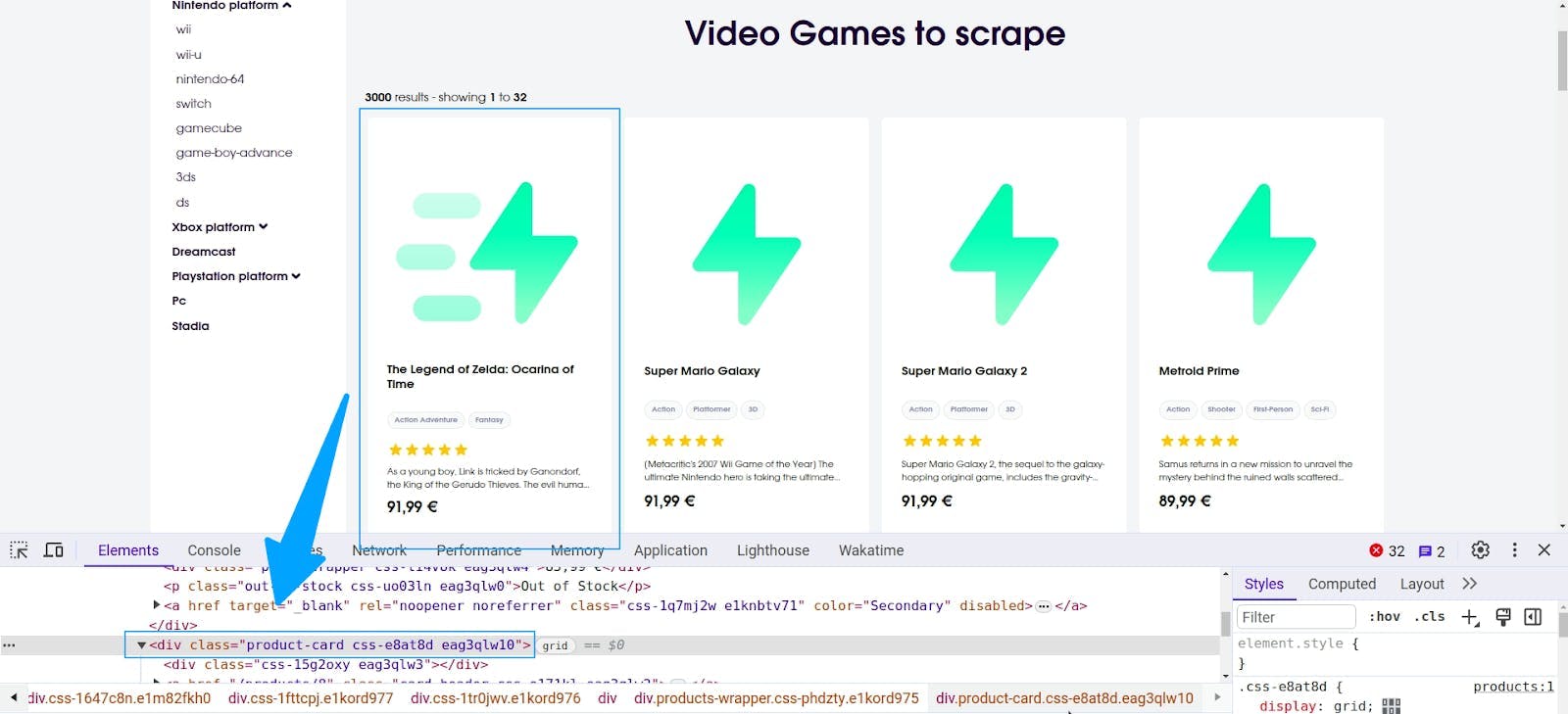Toggle the device toolbar icon
The height and width of the screenshot is (714, 1568).
54,550
